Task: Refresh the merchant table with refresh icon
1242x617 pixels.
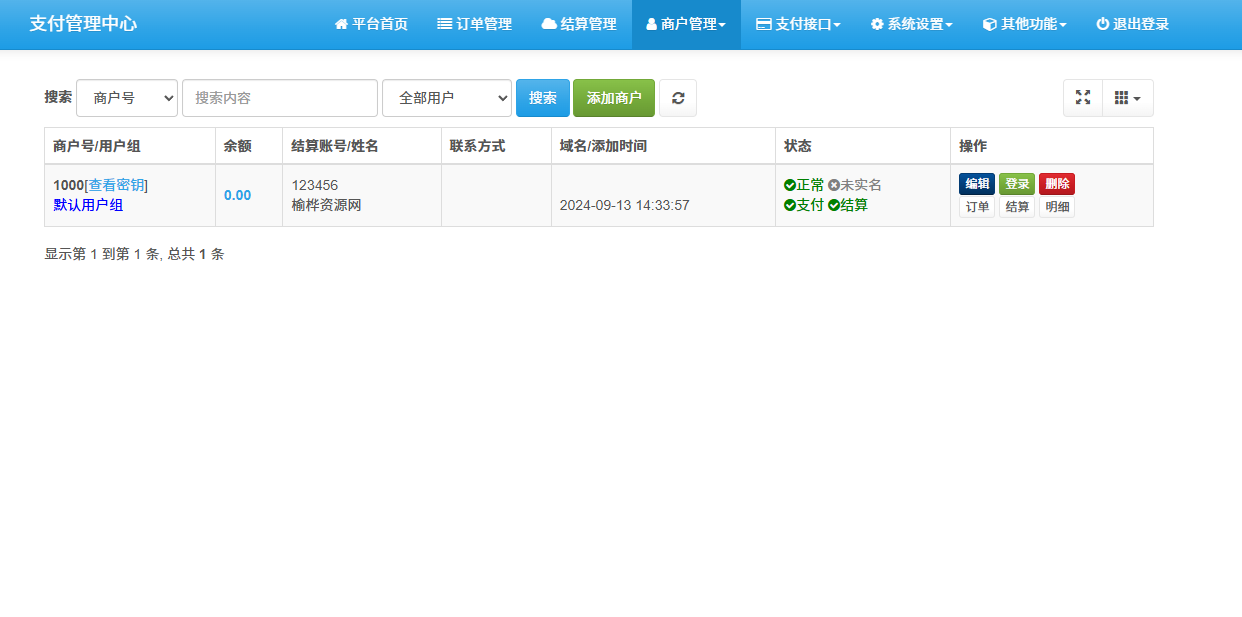Action: (x=678, y=98)
